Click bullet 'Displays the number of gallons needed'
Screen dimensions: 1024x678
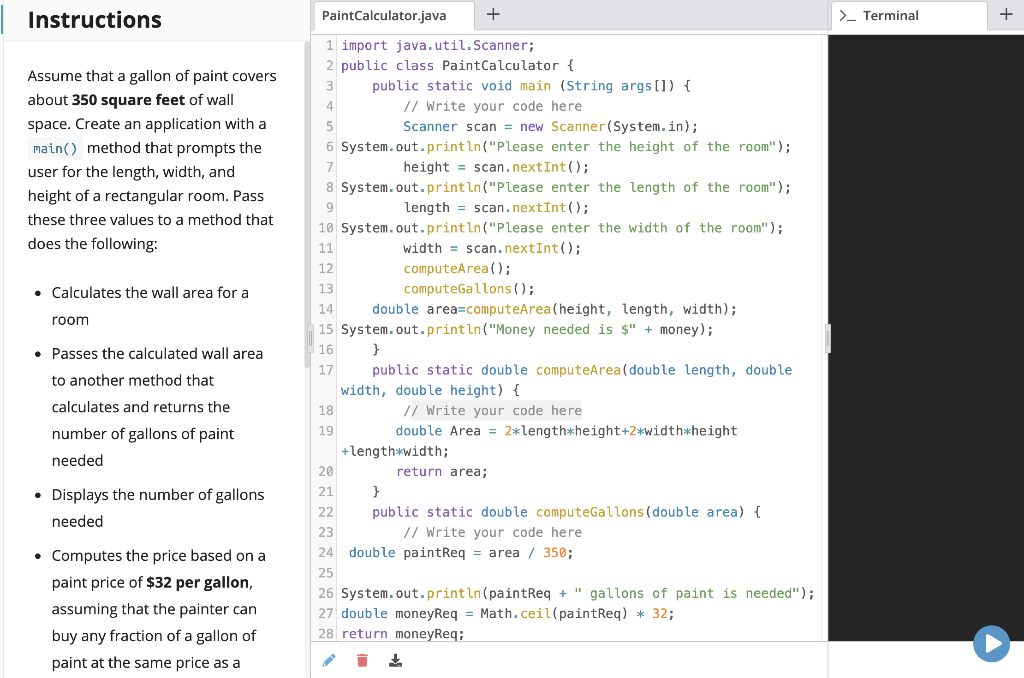[x=158, y=508]
